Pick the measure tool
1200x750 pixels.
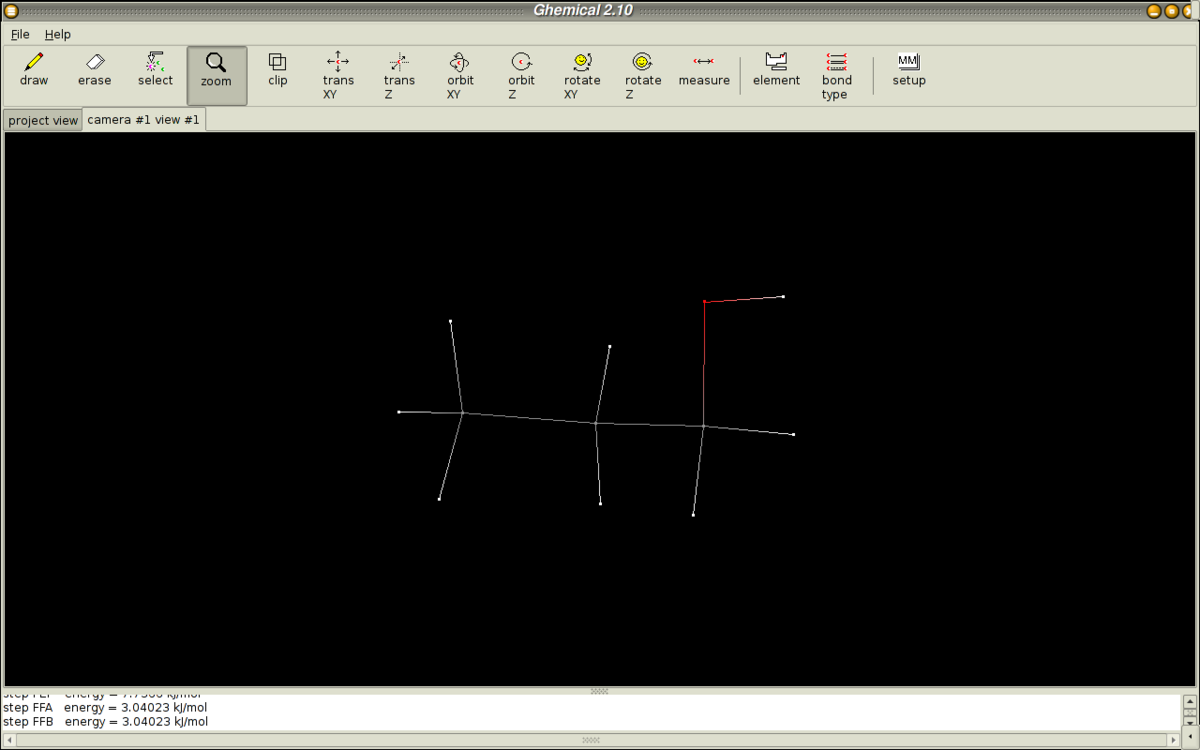tap(704, 70)
